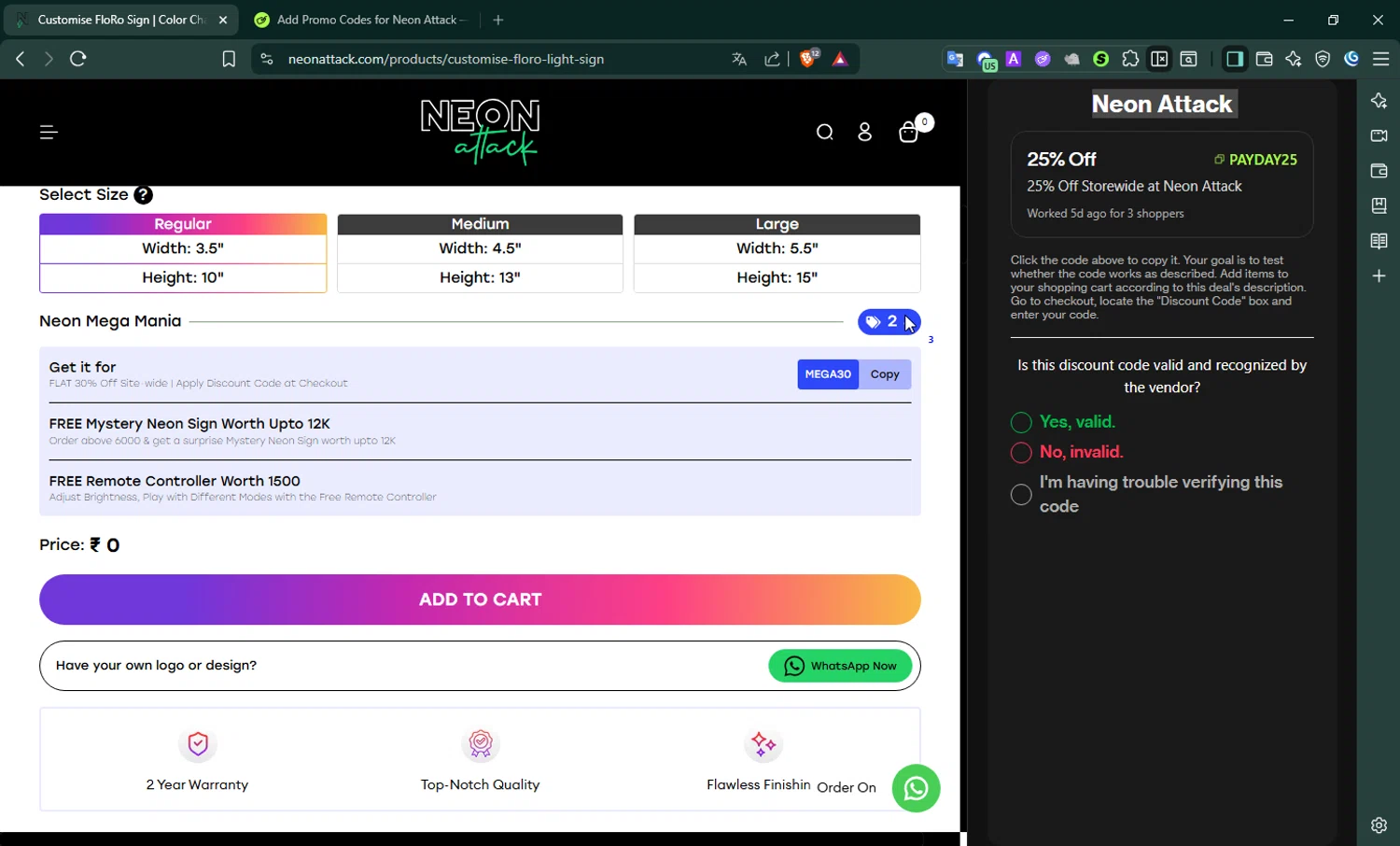
Task: Select 'I'm having trouble verifying this code'
Action: [1021, 494]
